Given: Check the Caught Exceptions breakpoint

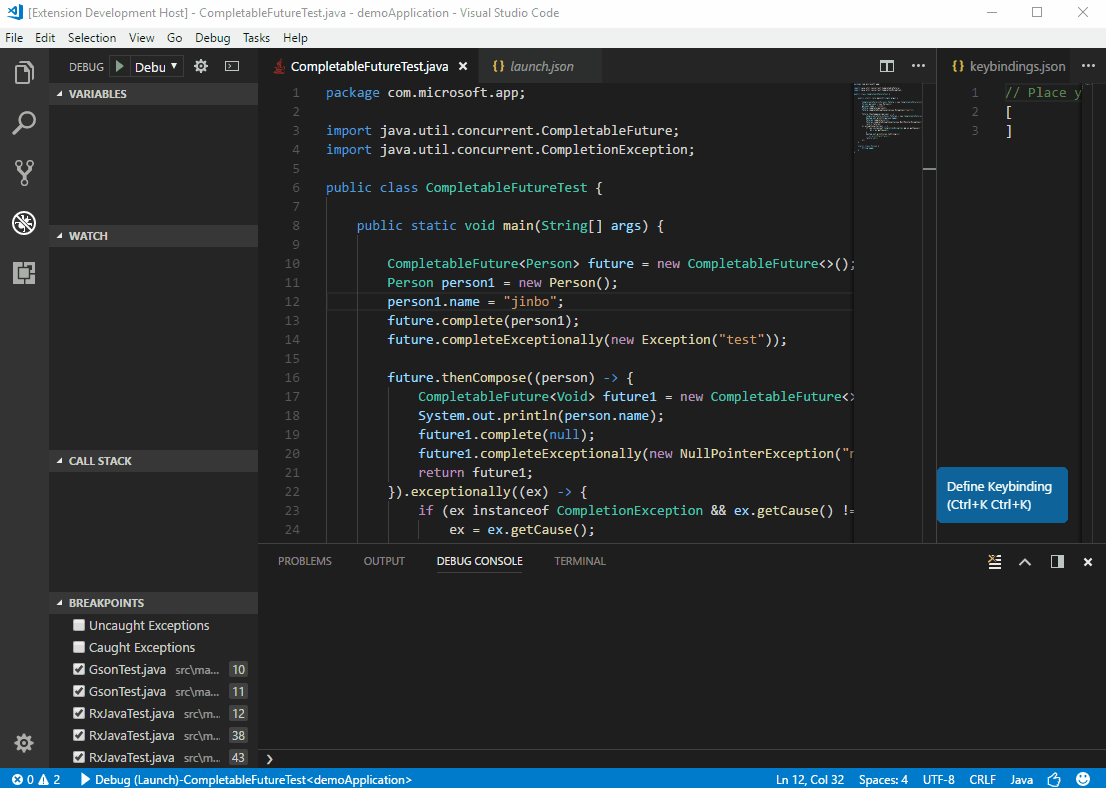Looking at the screenshot, I should tap(78, 647).
